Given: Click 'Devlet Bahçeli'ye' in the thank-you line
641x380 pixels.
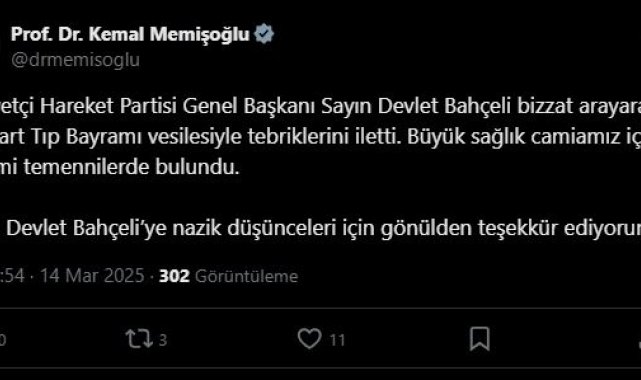Looking at the screenshot, I should click(86, 228).
